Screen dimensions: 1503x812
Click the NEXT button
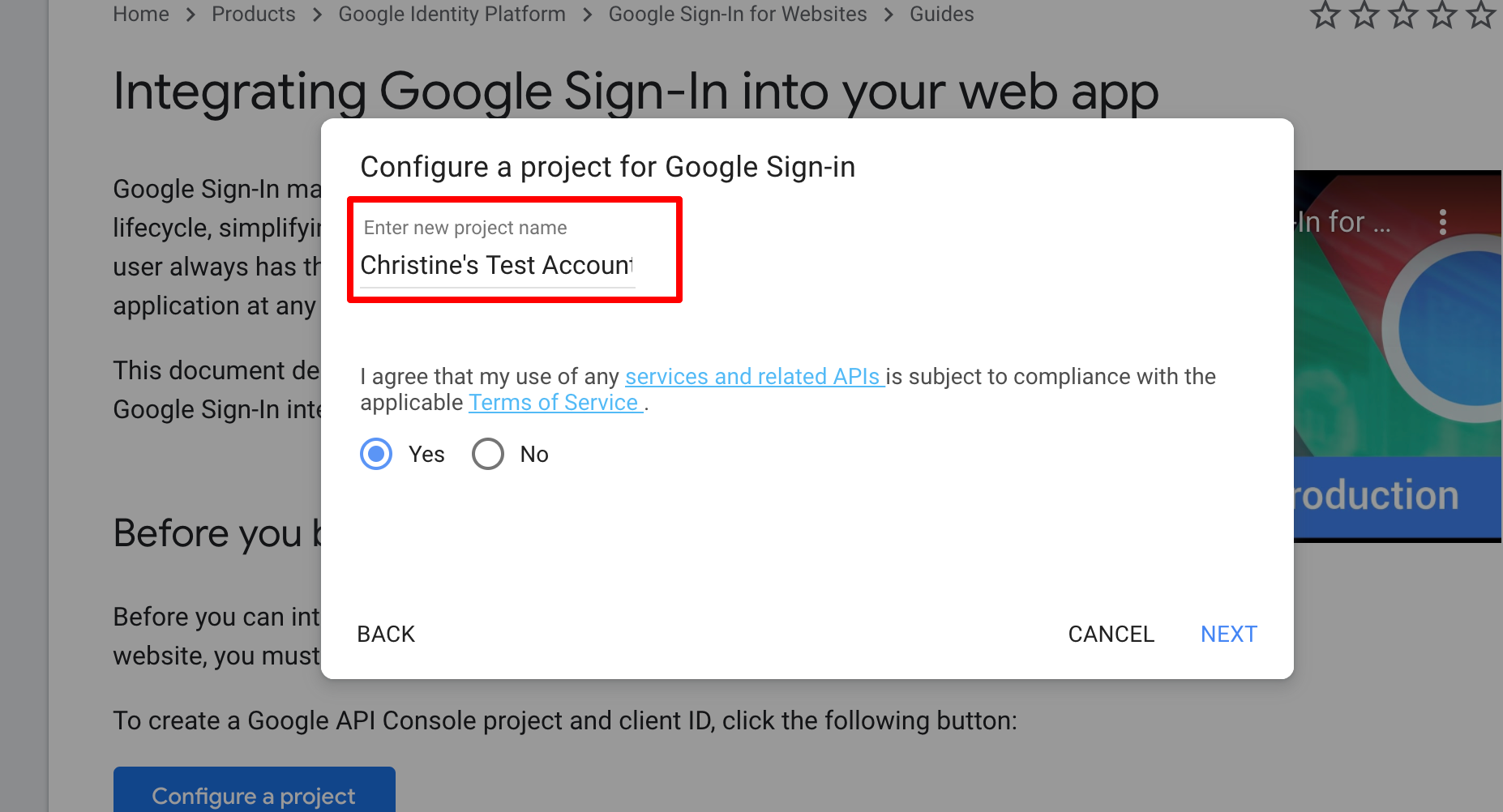coord(1229,634)
